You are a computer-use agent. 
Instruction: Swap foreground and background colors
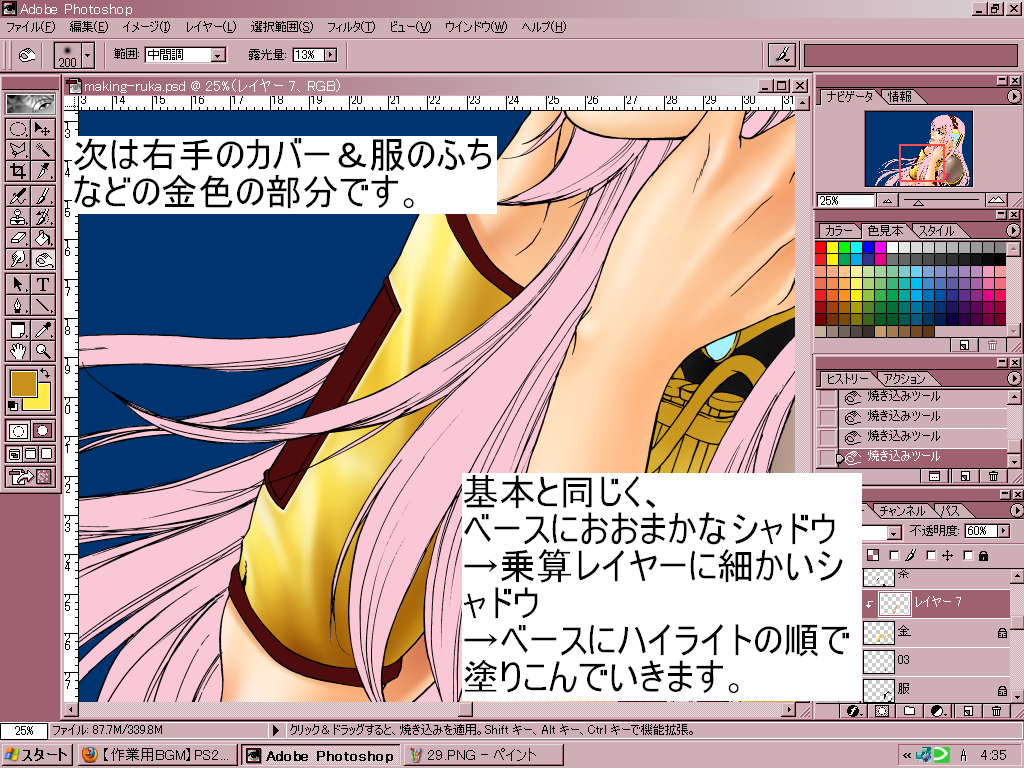click(x=45, y=373)
